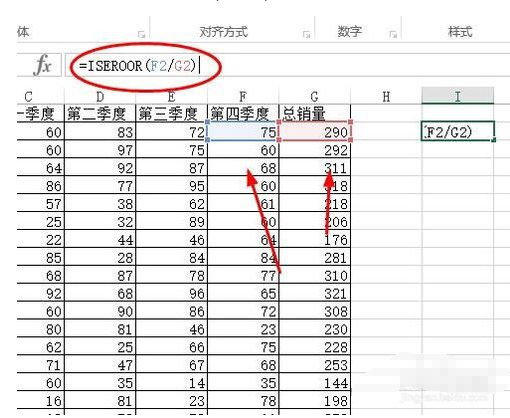The height and width of the screenshot is (418, 510).
Task: Click the 第三季度 header cell
Action: [x=171, y=113]
